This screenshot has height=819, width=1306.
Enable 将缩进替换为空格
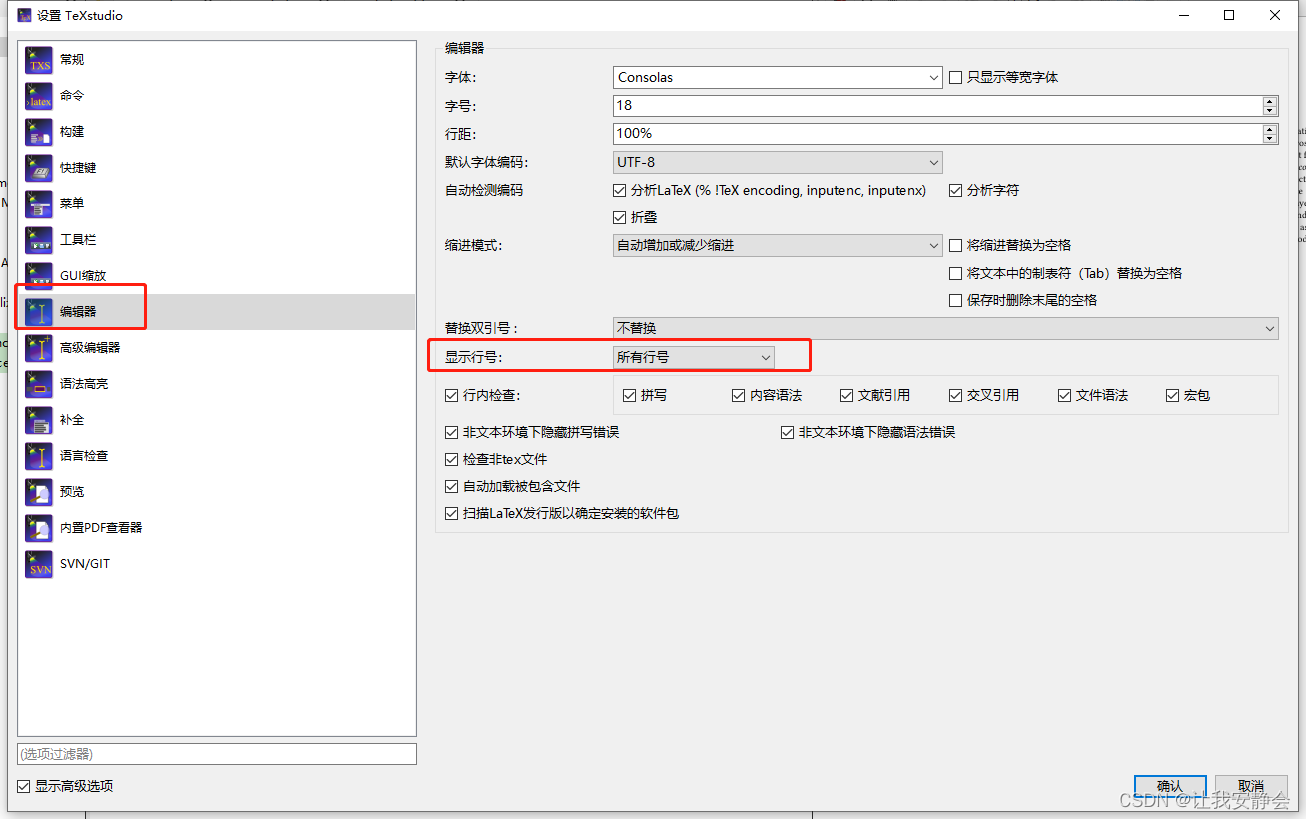pyautogui.click(x=955, y=245)
